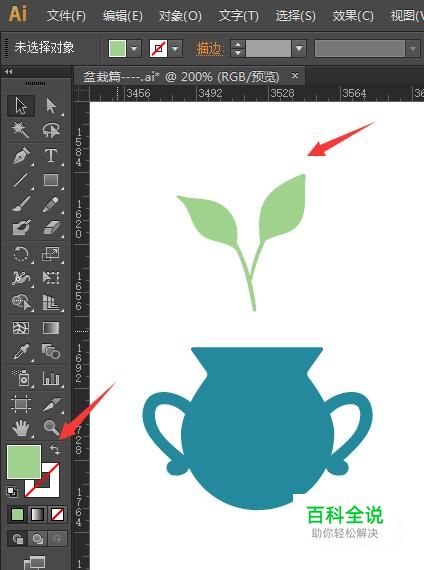Select the Blob Brush tool
Image resolution: width=424 pixels, height=570 pixels.
pos(21,228)
